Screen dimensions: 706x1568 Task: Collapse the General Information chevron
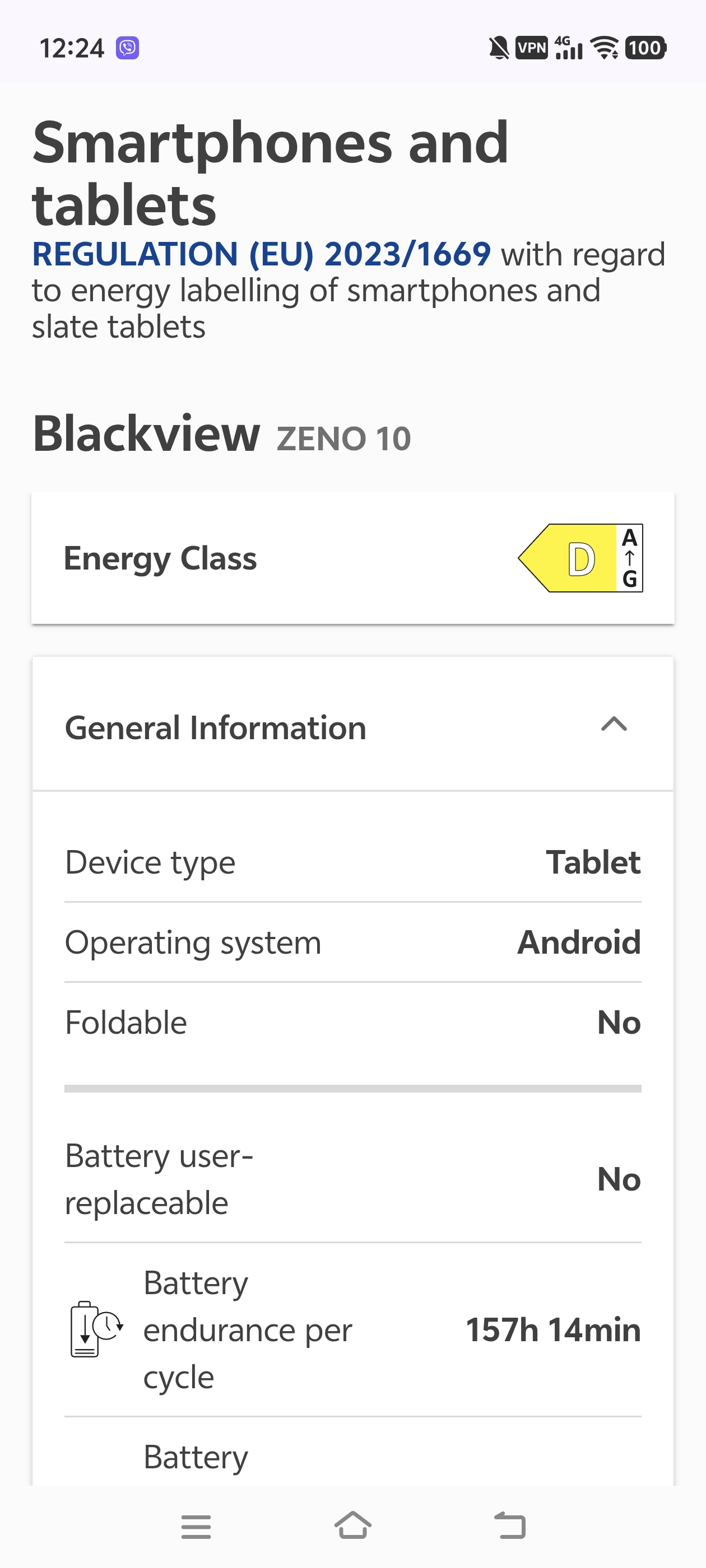coord(614,724)
